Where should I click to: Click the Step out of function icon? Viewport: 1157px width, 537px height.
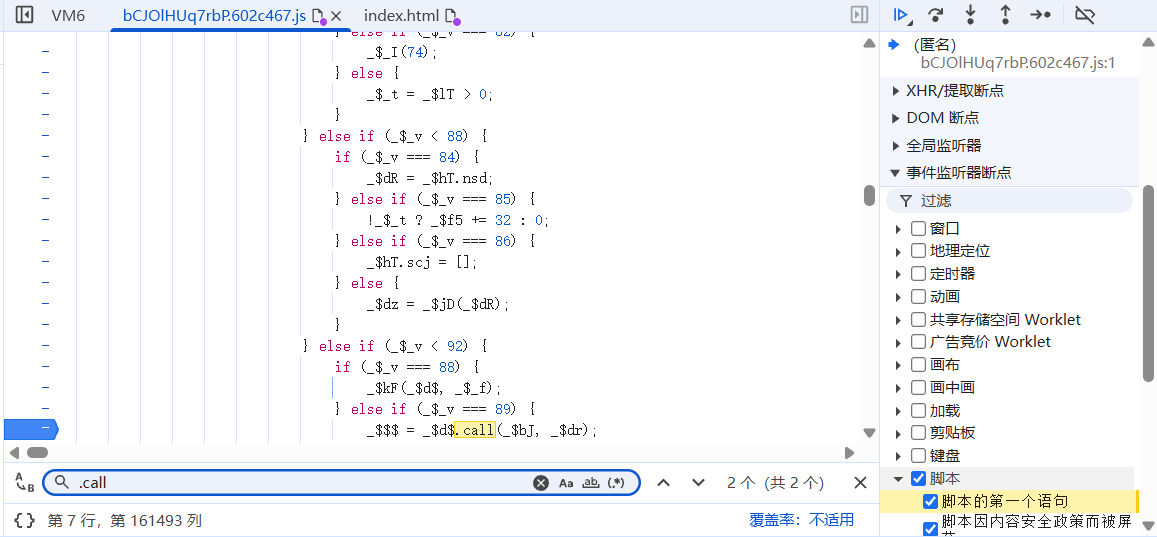[x=1005, y=15]
